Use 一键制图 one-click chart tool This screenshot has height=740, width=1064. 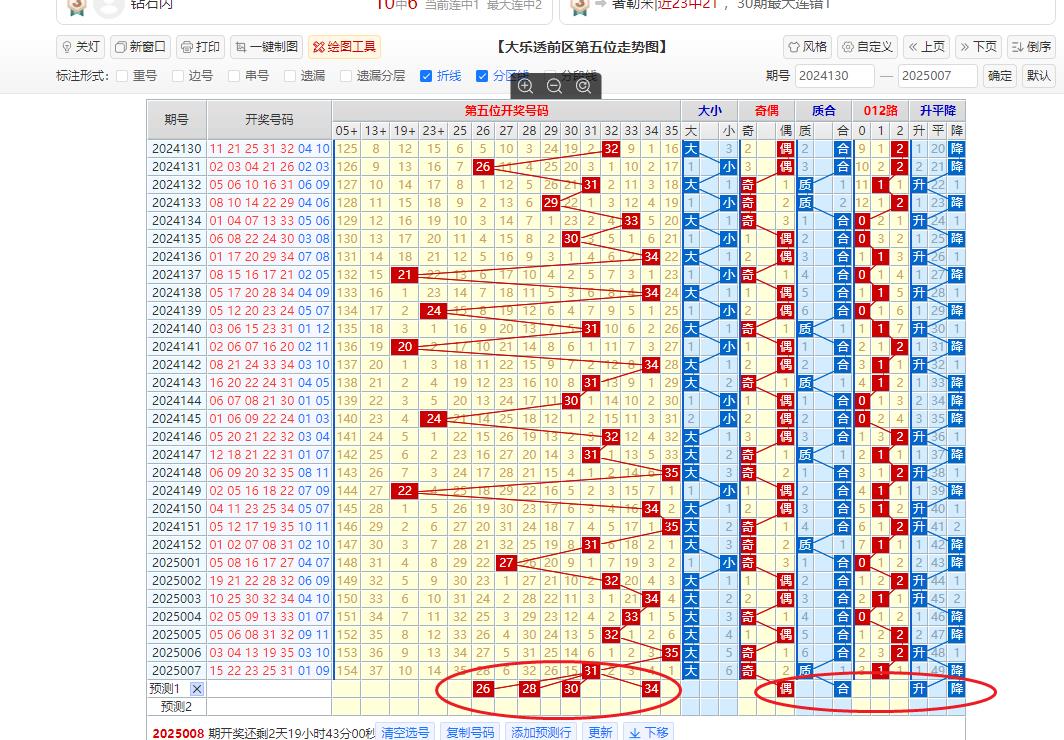pos(266,47)
